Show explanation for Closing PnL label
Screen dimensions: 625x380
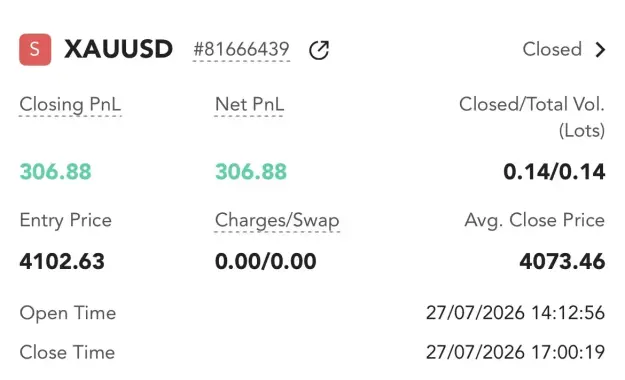click(x=70, y=105)
